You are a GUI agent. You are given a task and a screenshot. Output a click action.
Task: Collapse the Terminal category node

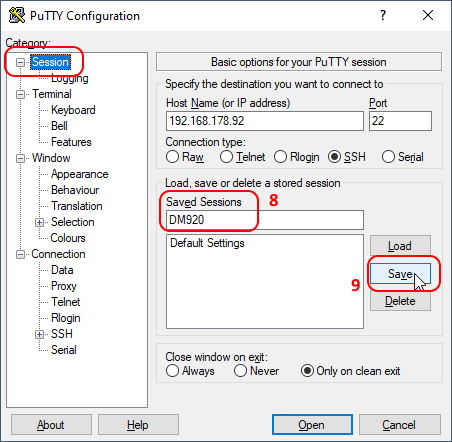21,94
